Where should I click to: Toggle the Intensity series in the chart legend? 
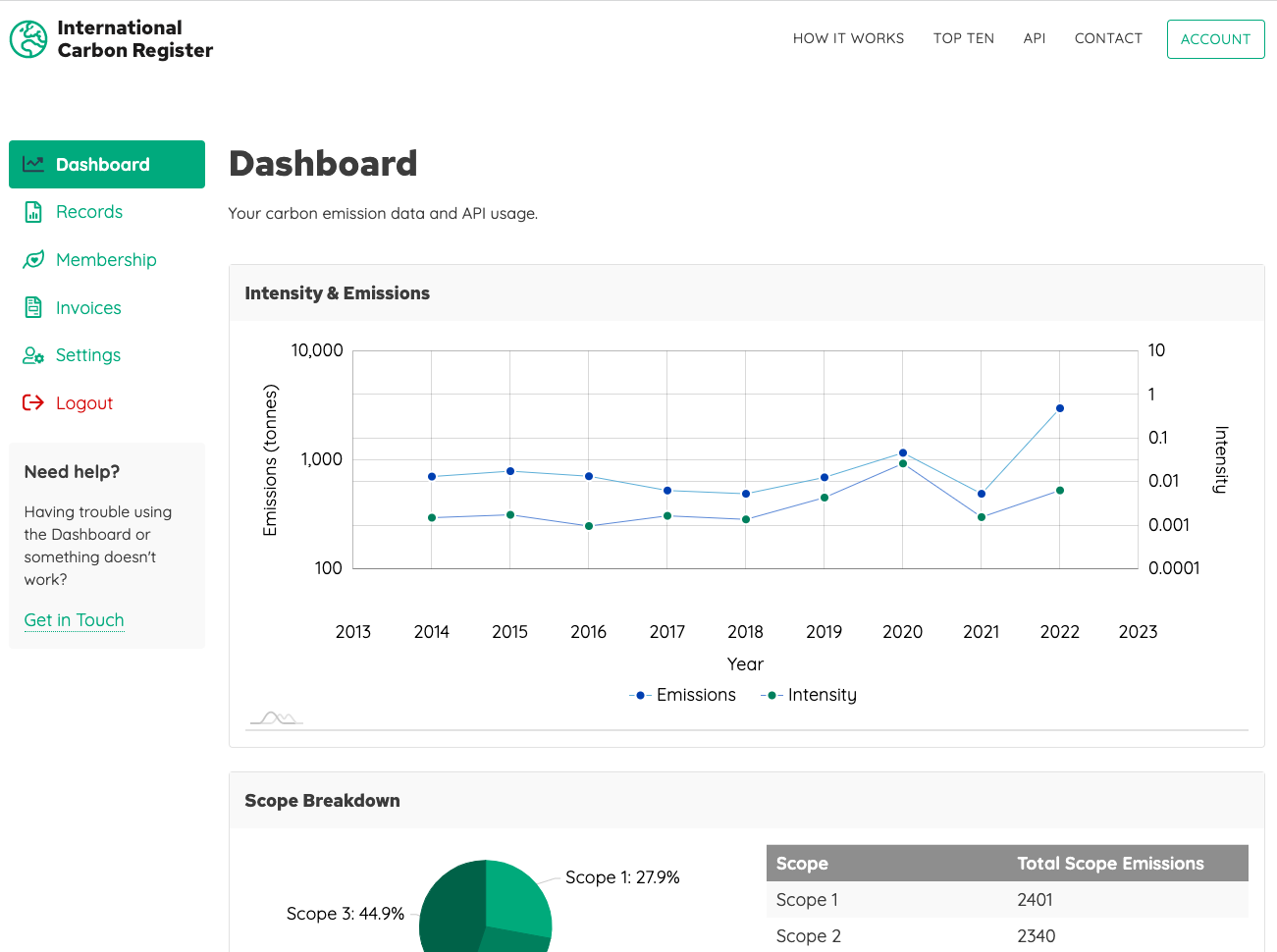822,695
